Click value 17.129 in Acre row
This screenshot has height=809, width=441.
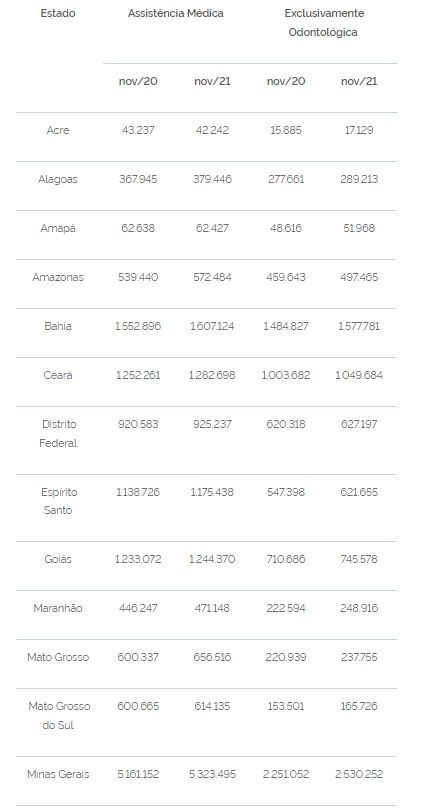(359, 131)
